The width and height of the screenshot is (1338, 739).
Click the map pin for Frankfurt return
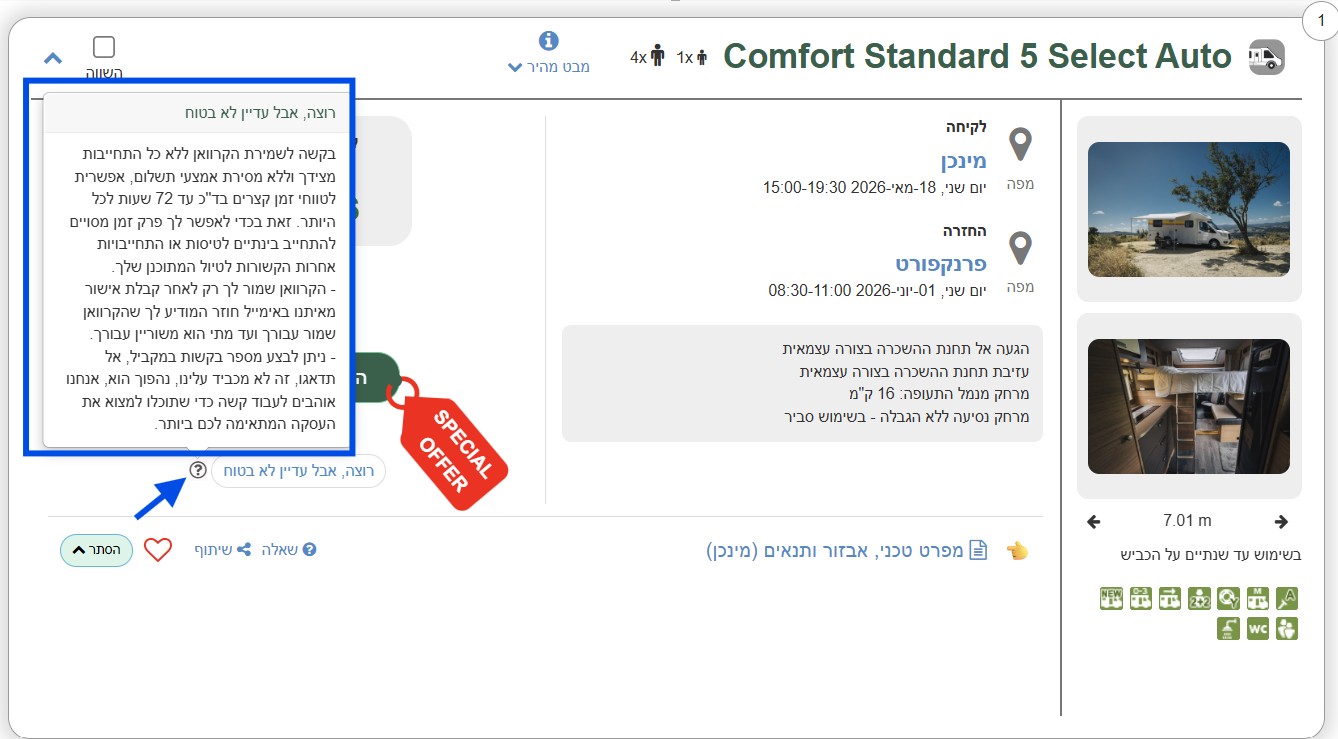[x=1020, y=248]
